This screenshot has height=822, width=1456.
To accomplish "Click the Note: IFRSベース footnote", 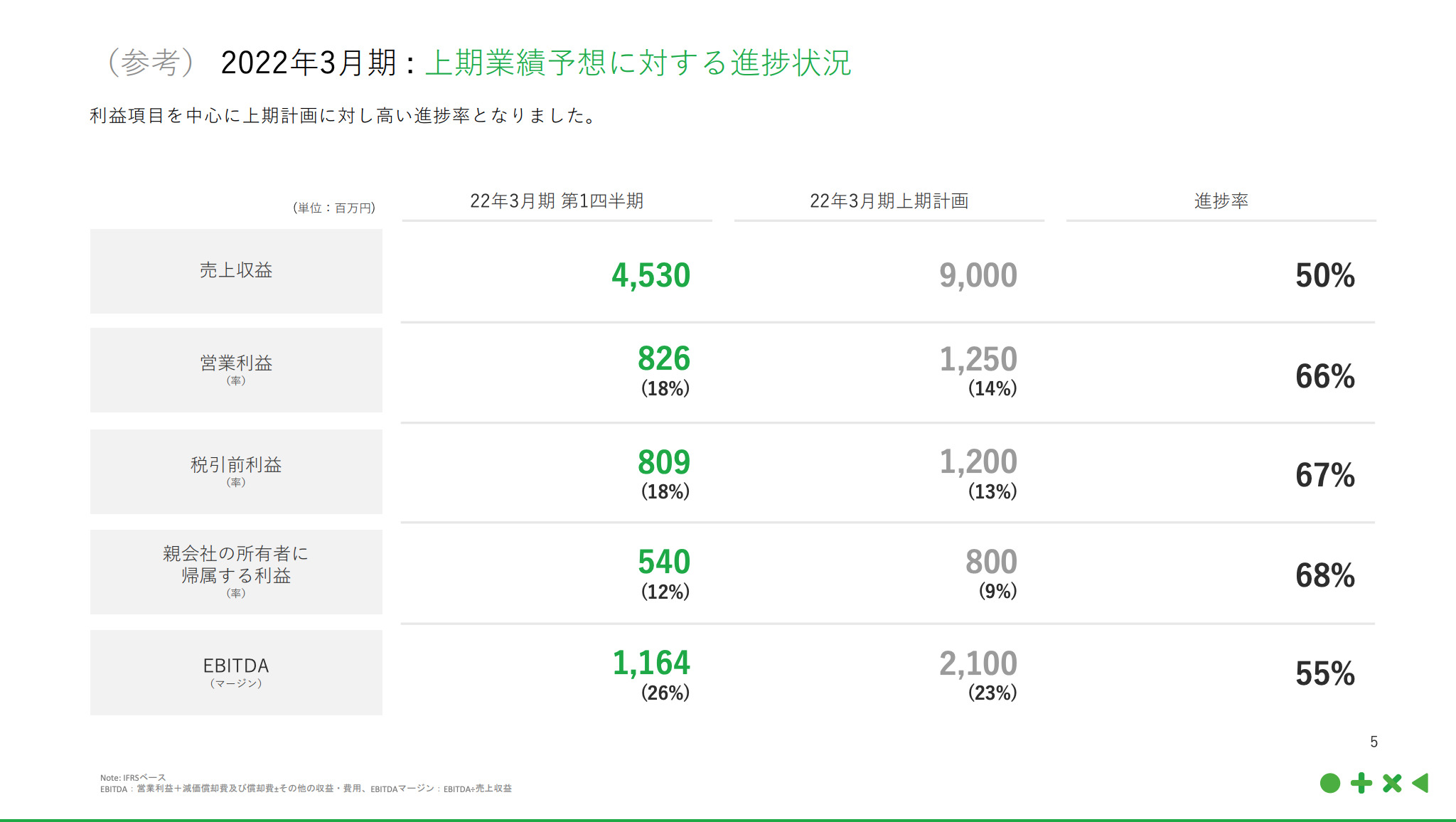I will coord(133,777).
